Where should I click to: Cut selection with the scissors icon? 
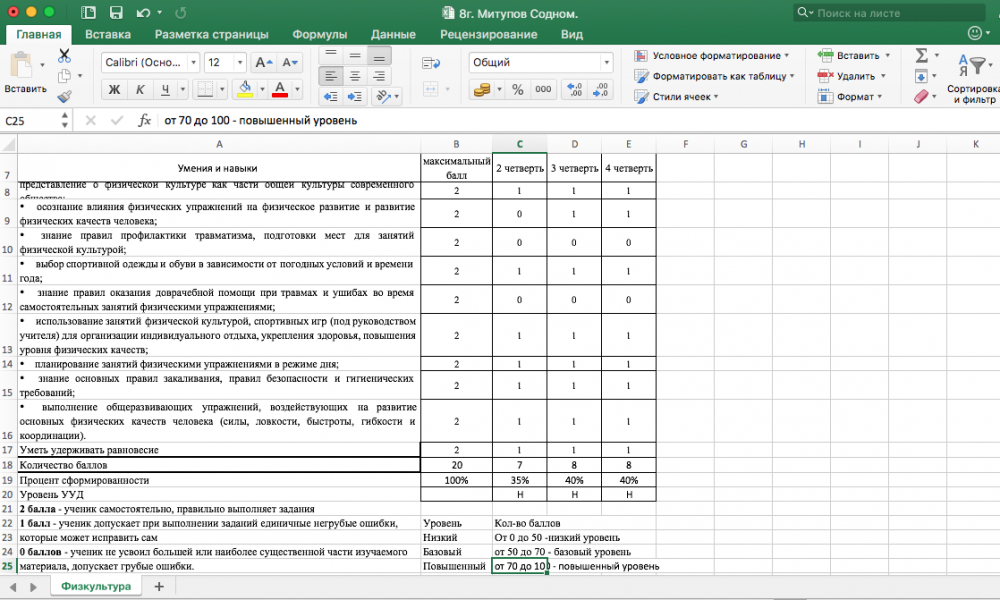coord(64,56)
